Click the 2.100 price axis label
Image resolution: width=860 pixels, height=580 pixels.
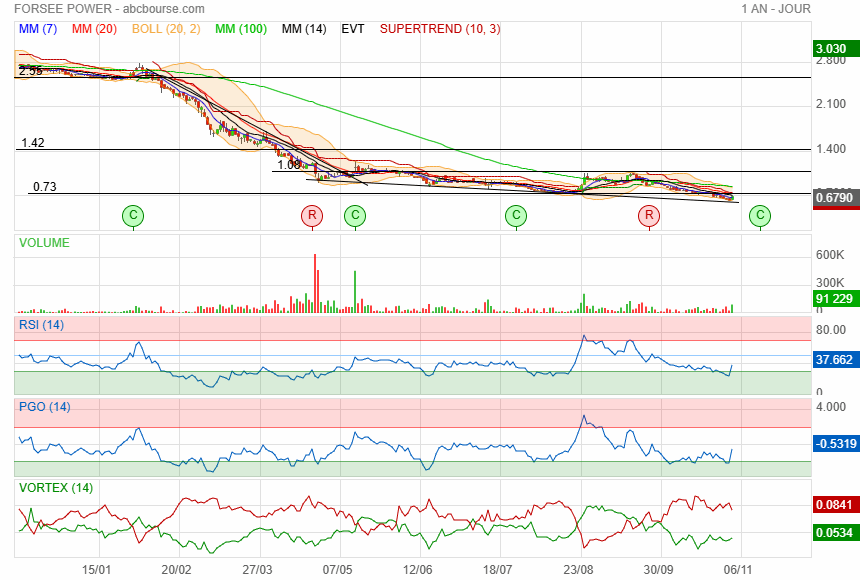[831, 104]
